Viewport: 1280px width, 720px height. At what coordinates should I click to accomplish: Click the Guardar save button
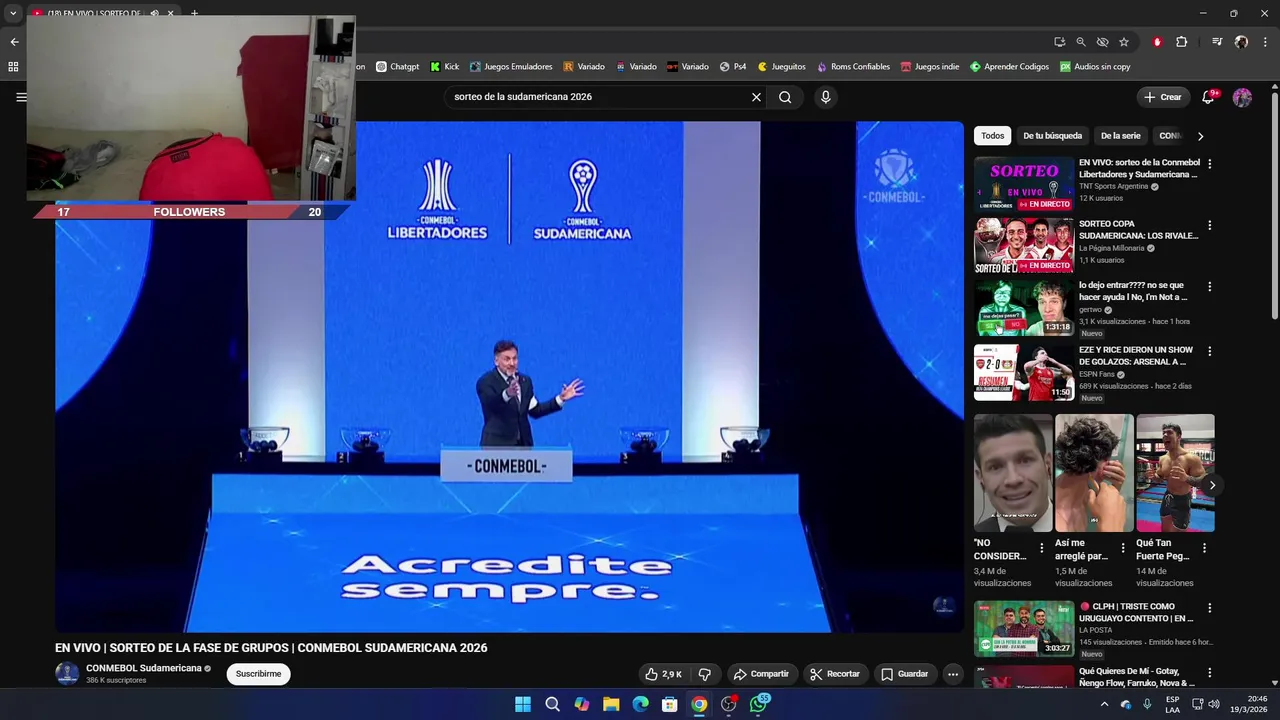904,674
